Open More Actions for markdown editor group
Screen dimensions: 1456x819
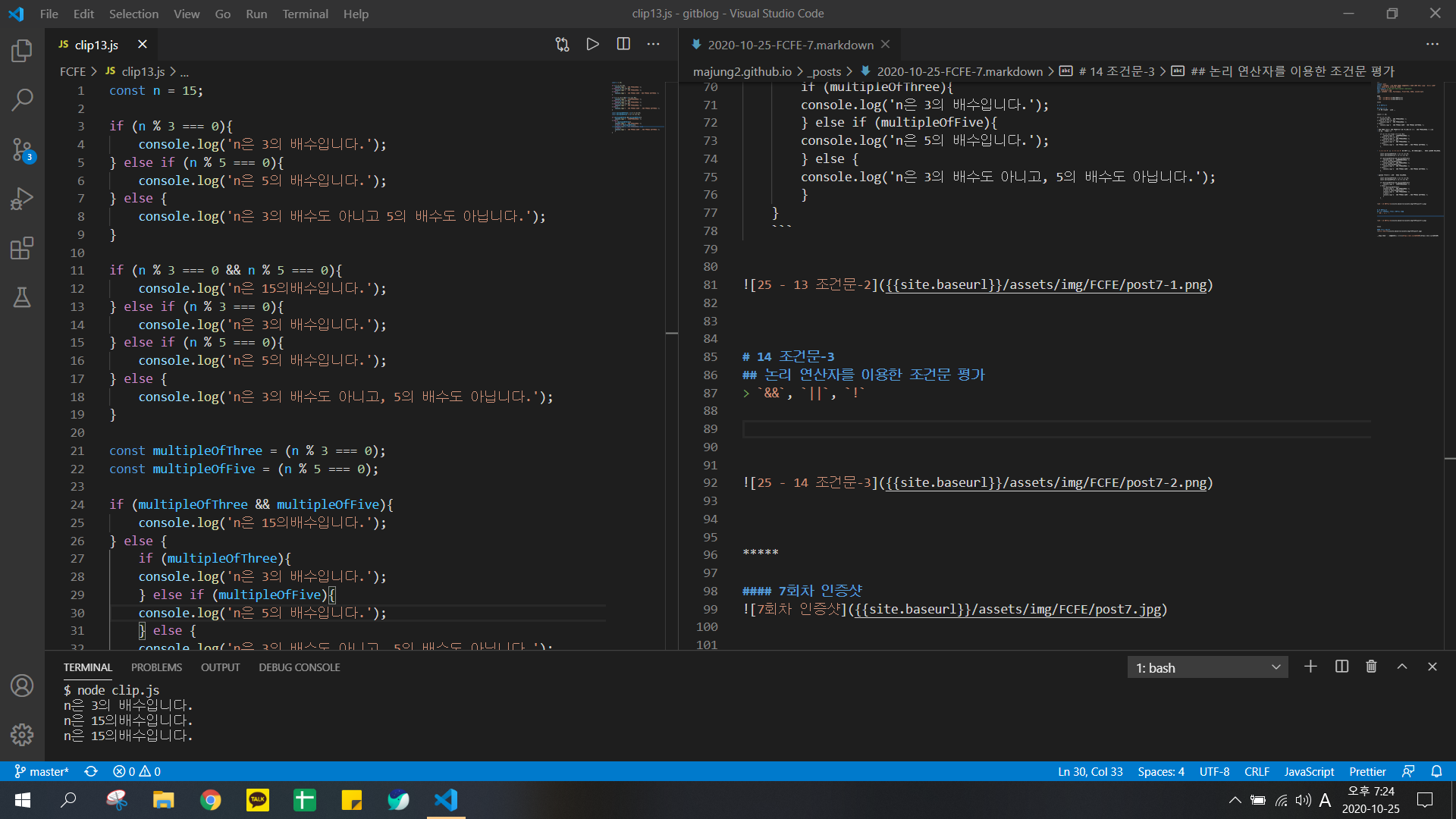pos(1432,45)
